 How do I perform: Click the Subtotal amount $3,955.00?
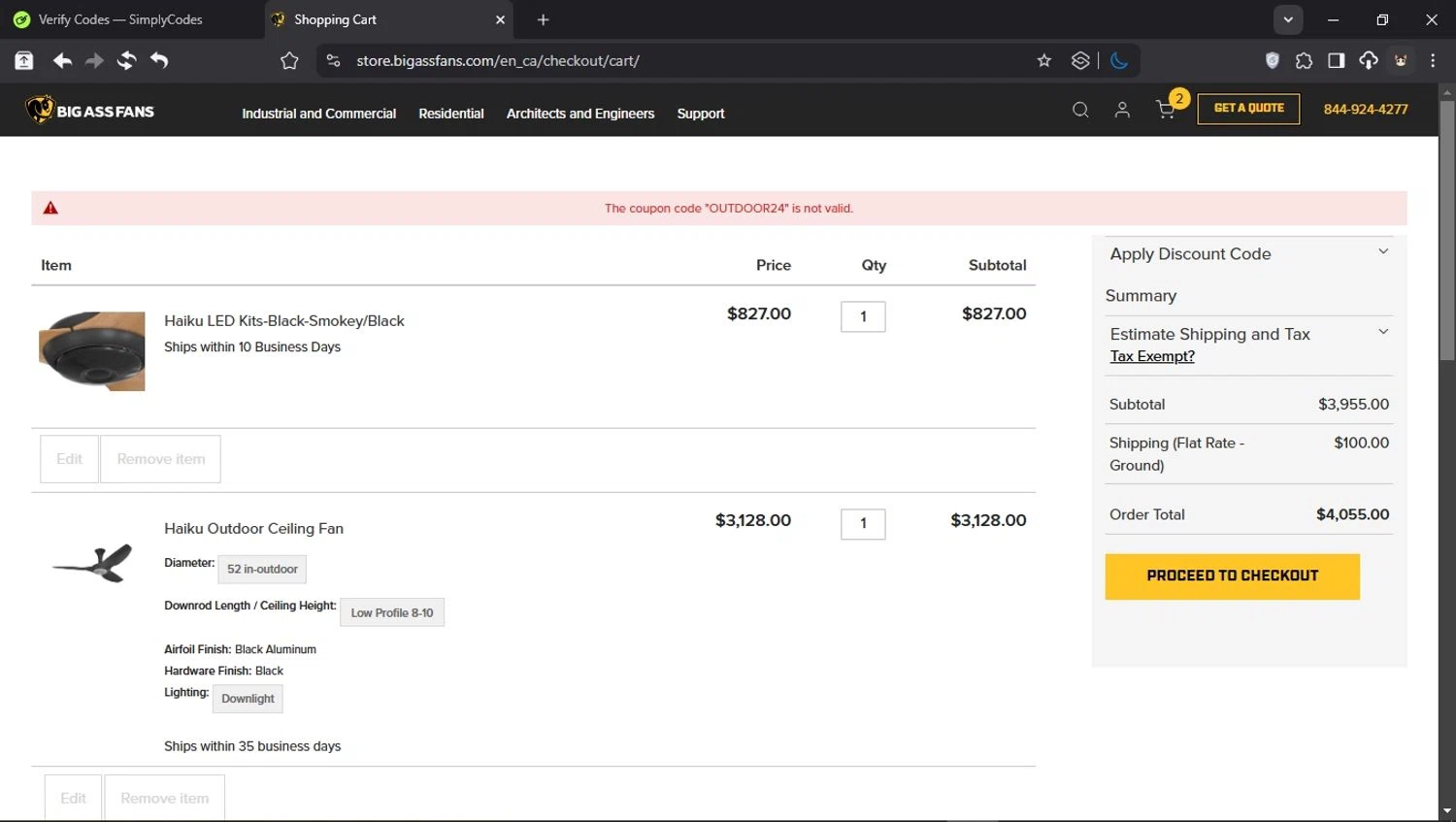click(1353, 405)
